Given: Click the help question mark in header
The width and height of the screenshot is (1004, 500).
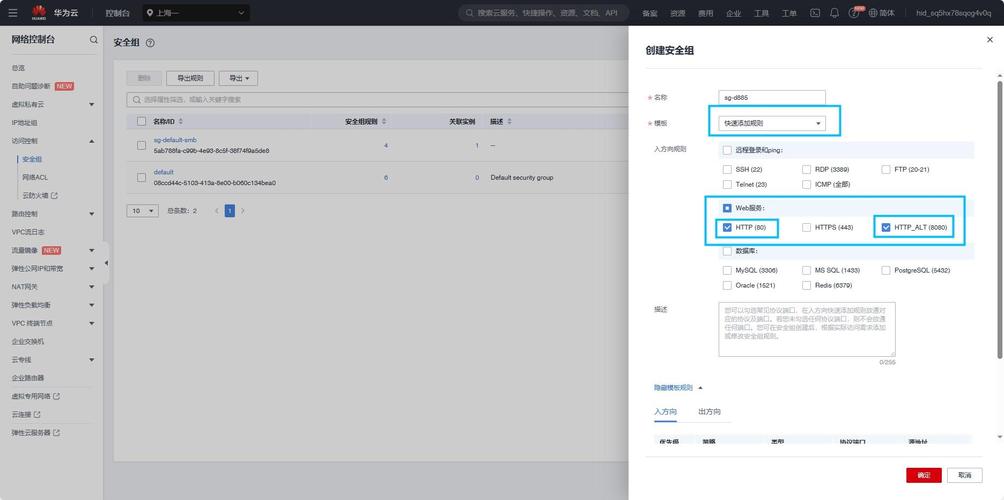Looking at the screenshot, I should tap(854, 14).
